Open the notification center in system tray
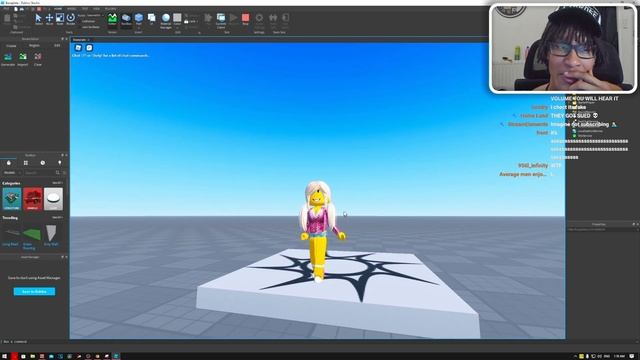 632,356
